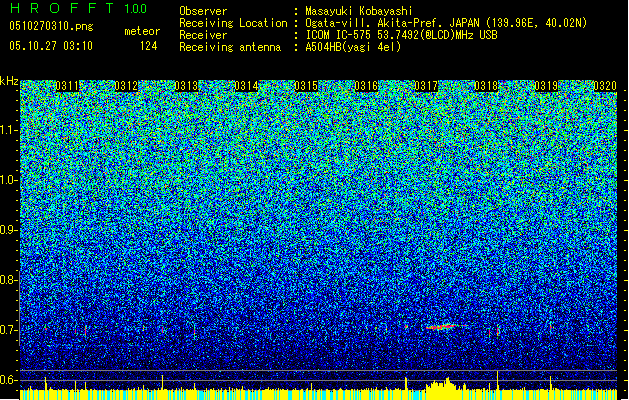629x400 pixels.
Task: Click time marker 0315
Action: (x=306, y=86)
